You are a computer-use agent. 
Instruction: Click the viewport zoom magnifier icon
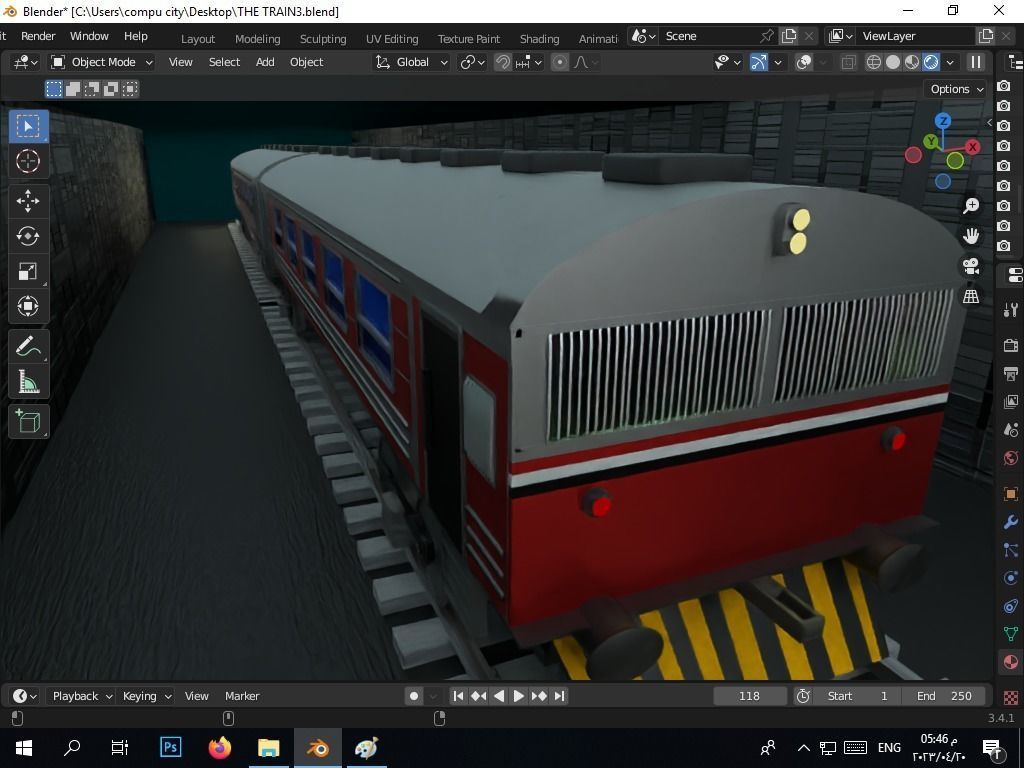tap(971, 206)
